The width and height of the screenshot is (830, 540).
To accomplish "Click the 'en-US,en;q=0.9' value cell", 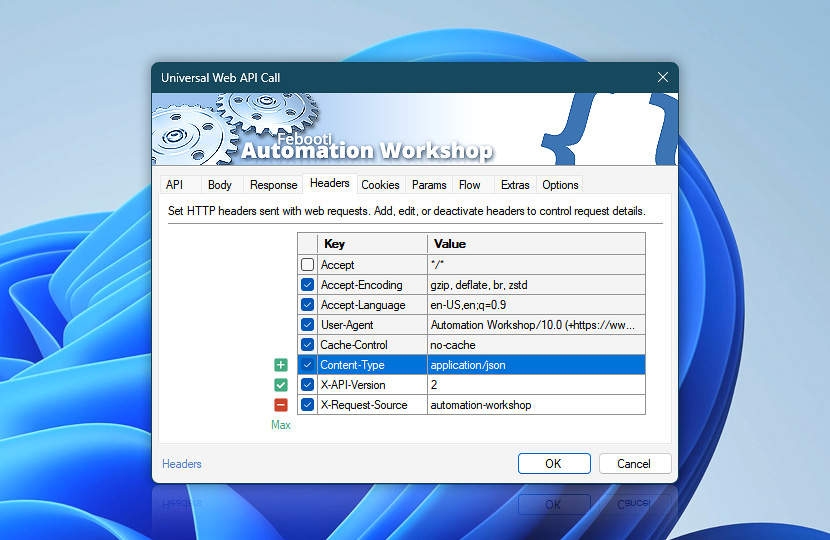I will [x=536, y=304].
